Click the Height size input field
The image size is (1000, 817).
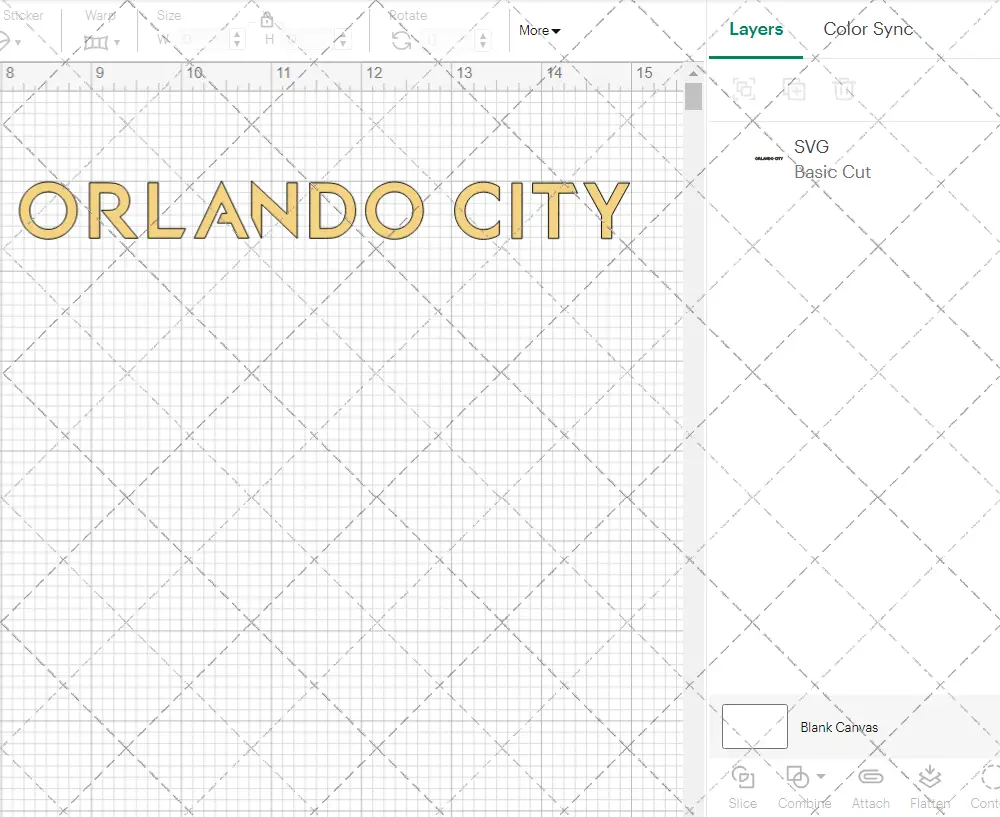coord(306,40)
